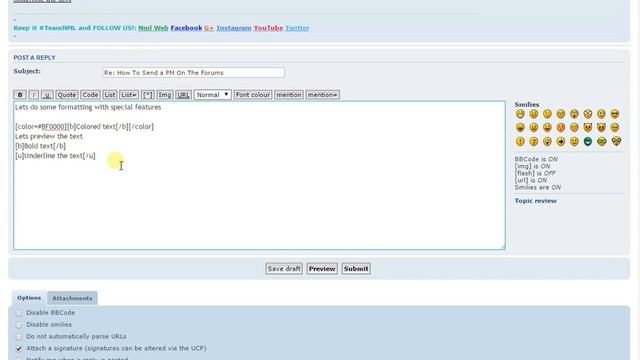Insert the surprised open-mouth smiley
Screen dimensions: 640x360
click(574, 114)
